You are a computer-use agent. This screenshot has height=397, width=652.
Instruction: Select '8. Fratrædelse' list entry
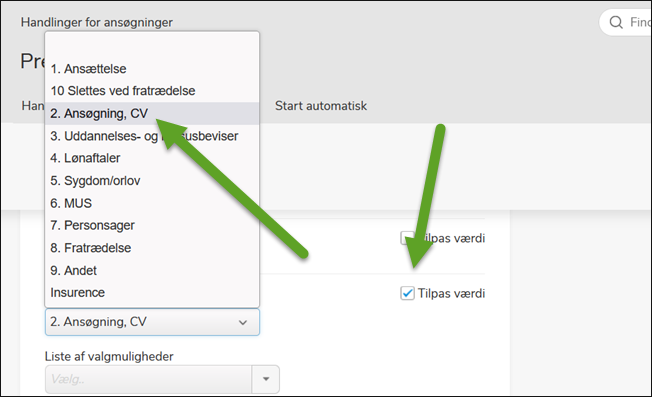coord(152,248)
